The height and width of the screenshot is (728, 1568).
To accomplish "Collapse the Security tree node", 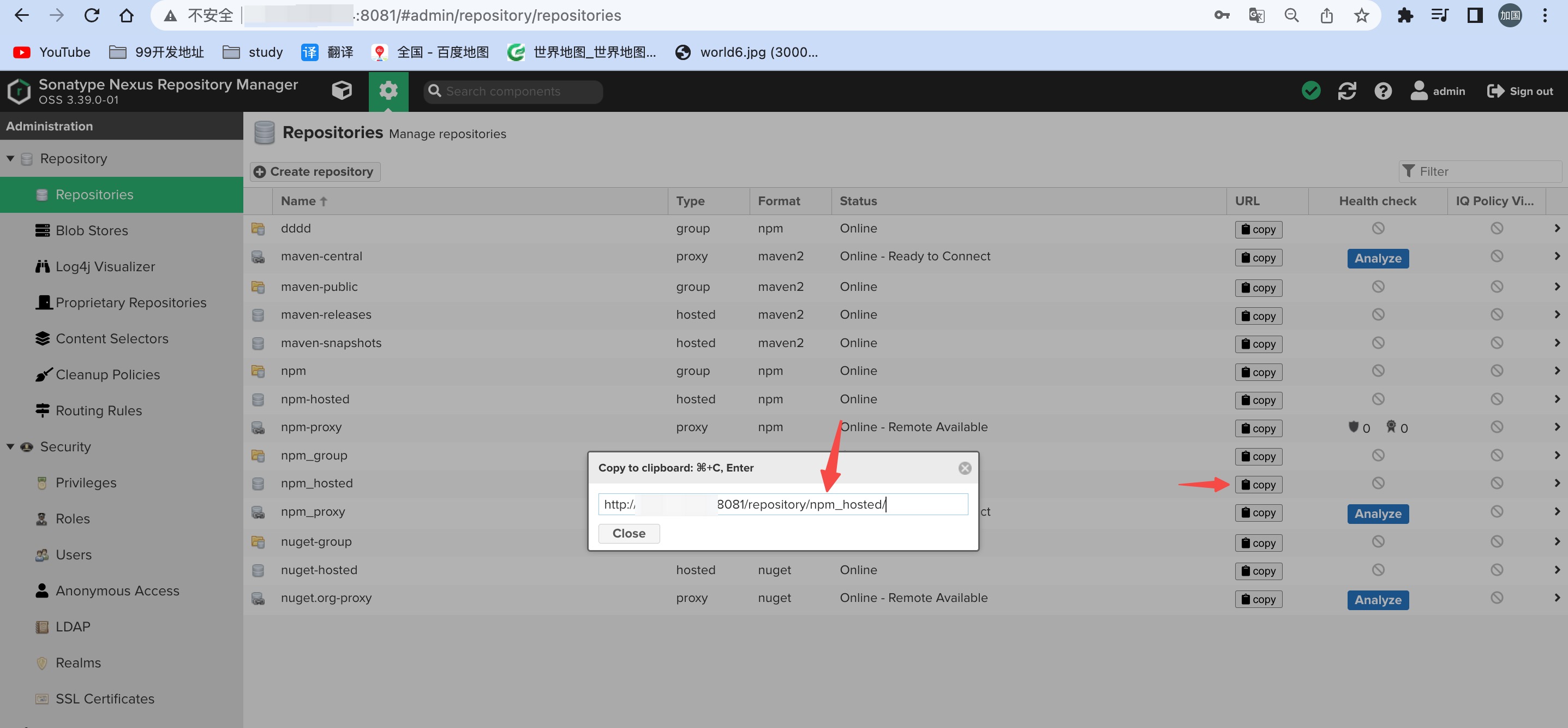I will pyautogui.click(x=10, y=447).
